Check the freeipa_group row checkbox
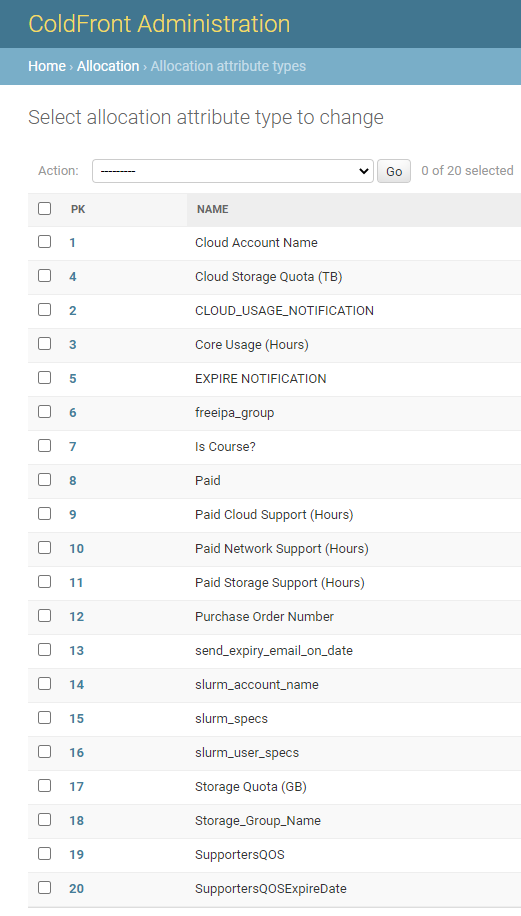 point(44,412)
